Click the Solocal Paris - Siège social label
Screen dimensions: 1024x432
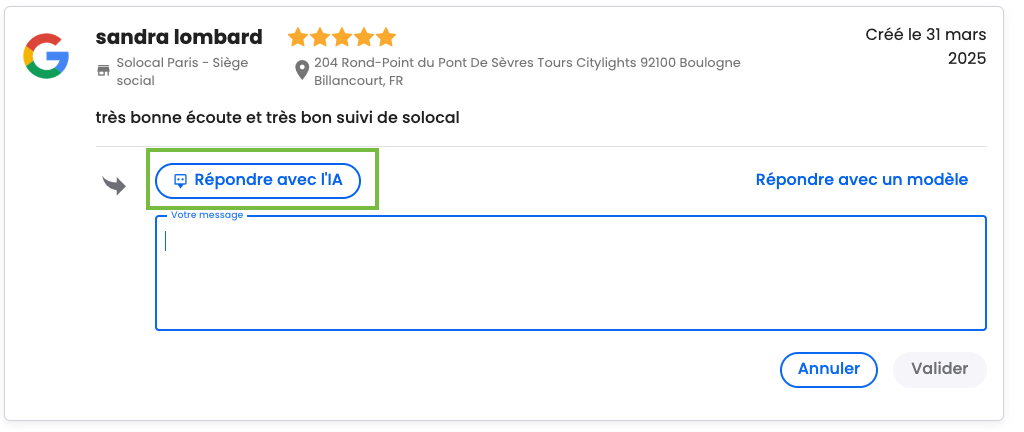[182, 72]
